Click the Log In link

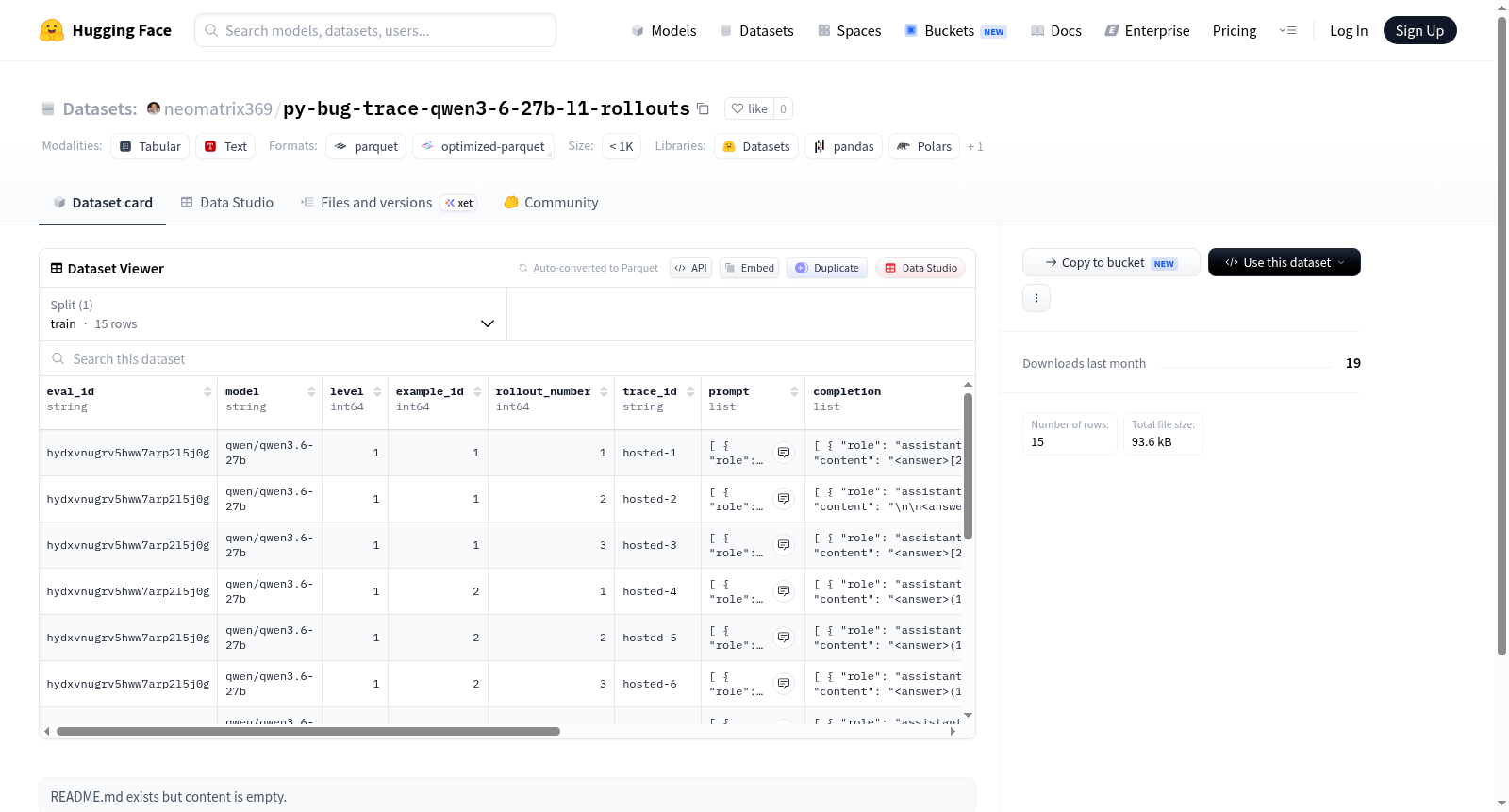click(1349, 30)
